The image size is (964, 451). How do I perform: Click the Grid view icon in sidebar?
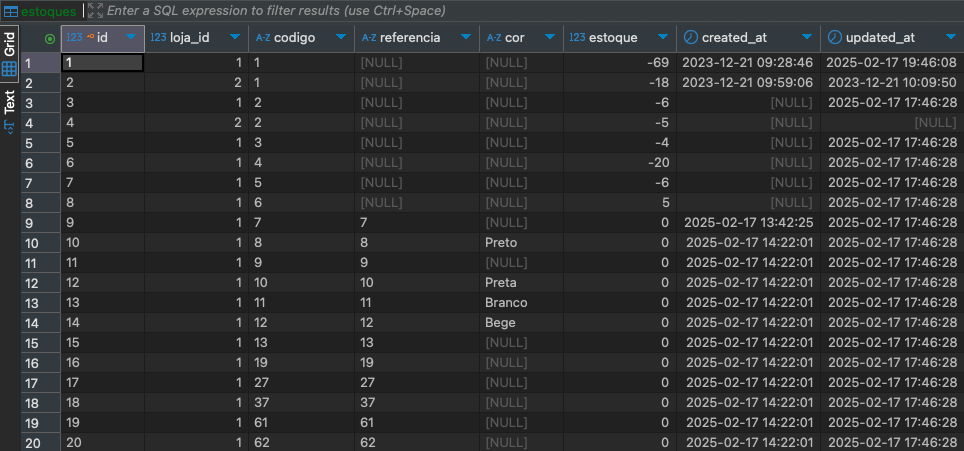pyautogui.click(x=9, y=69)
